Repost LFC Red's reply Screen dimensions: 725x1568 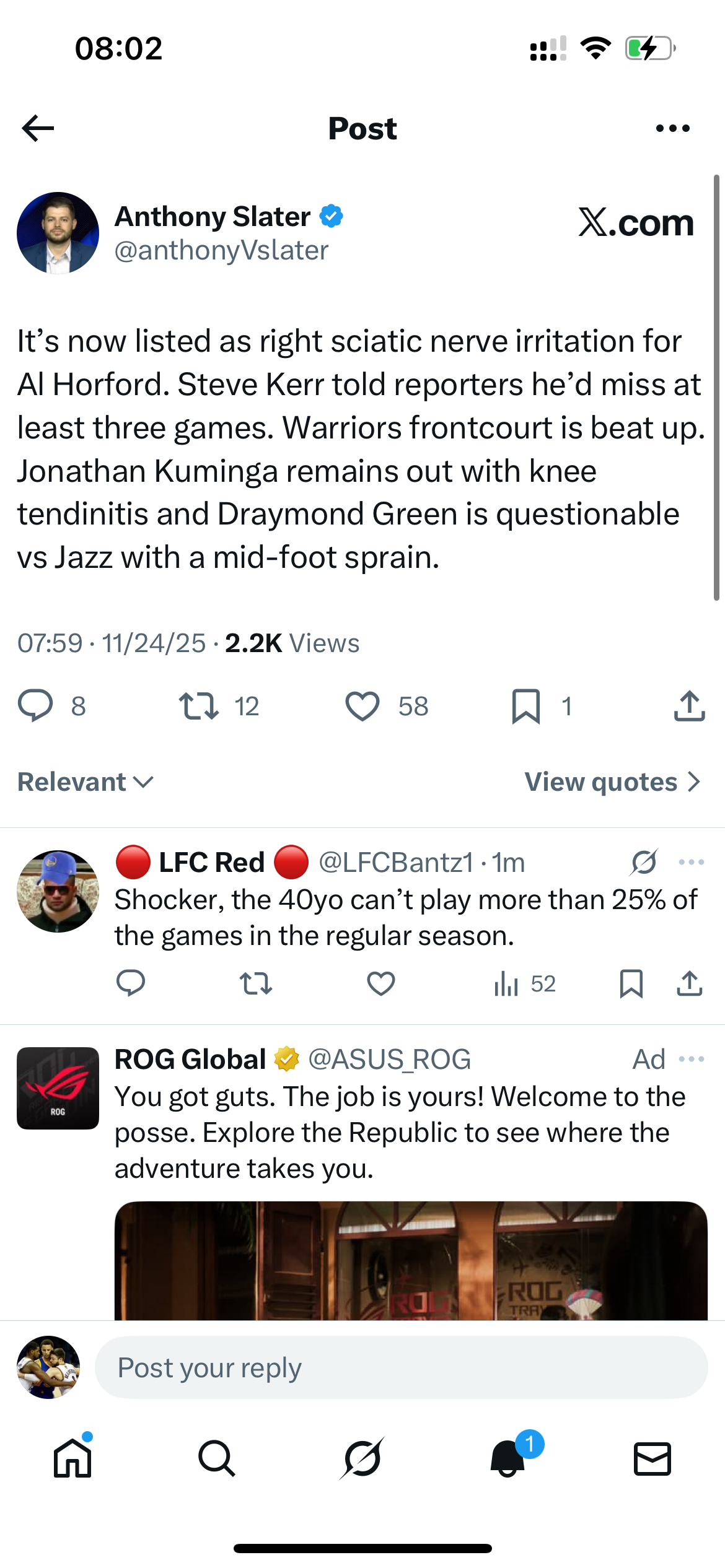point(255,983)
